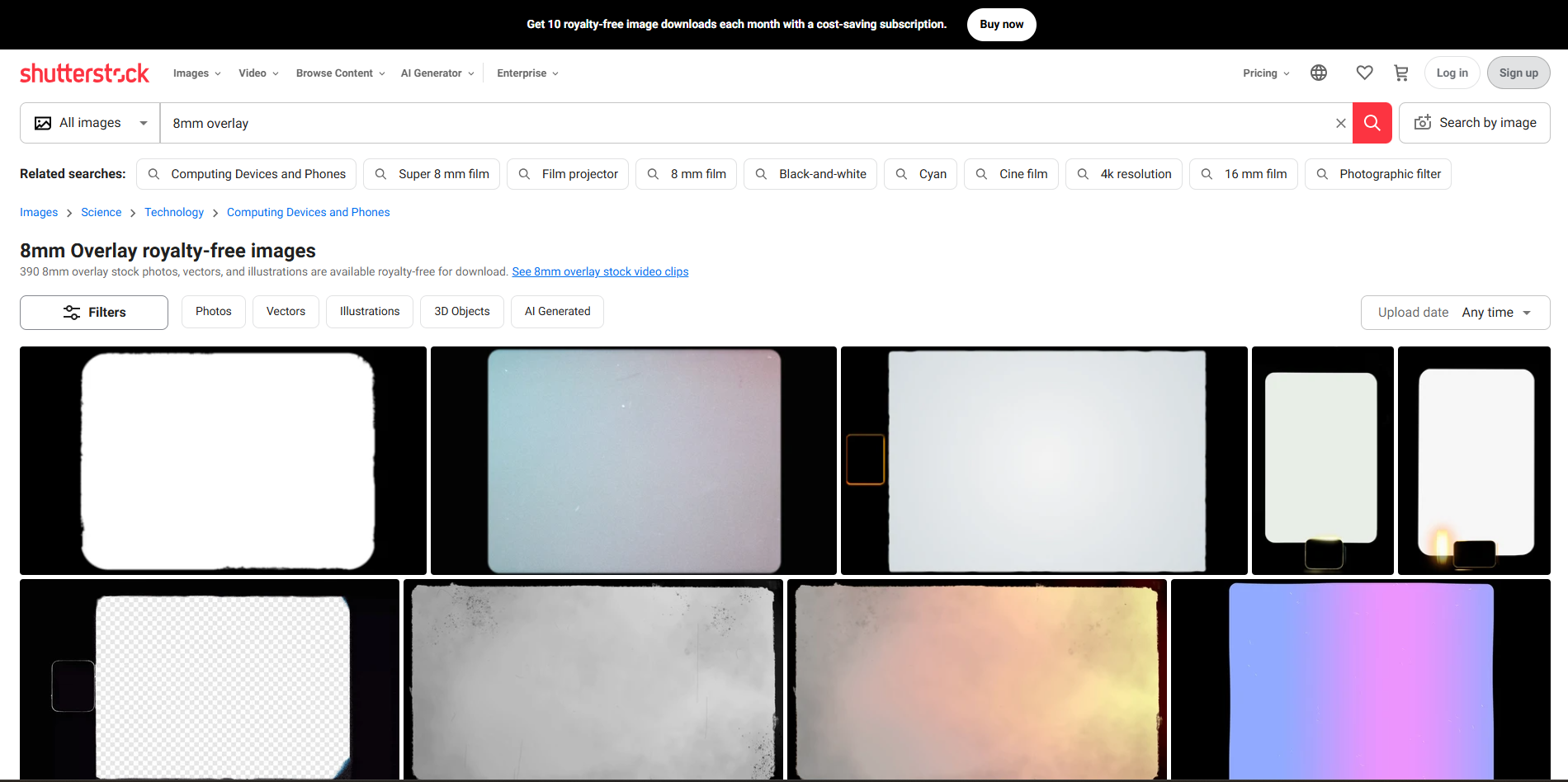Open the shopping cart
The width and height of the screenshot is (1568, 782).
(1400, 73)
